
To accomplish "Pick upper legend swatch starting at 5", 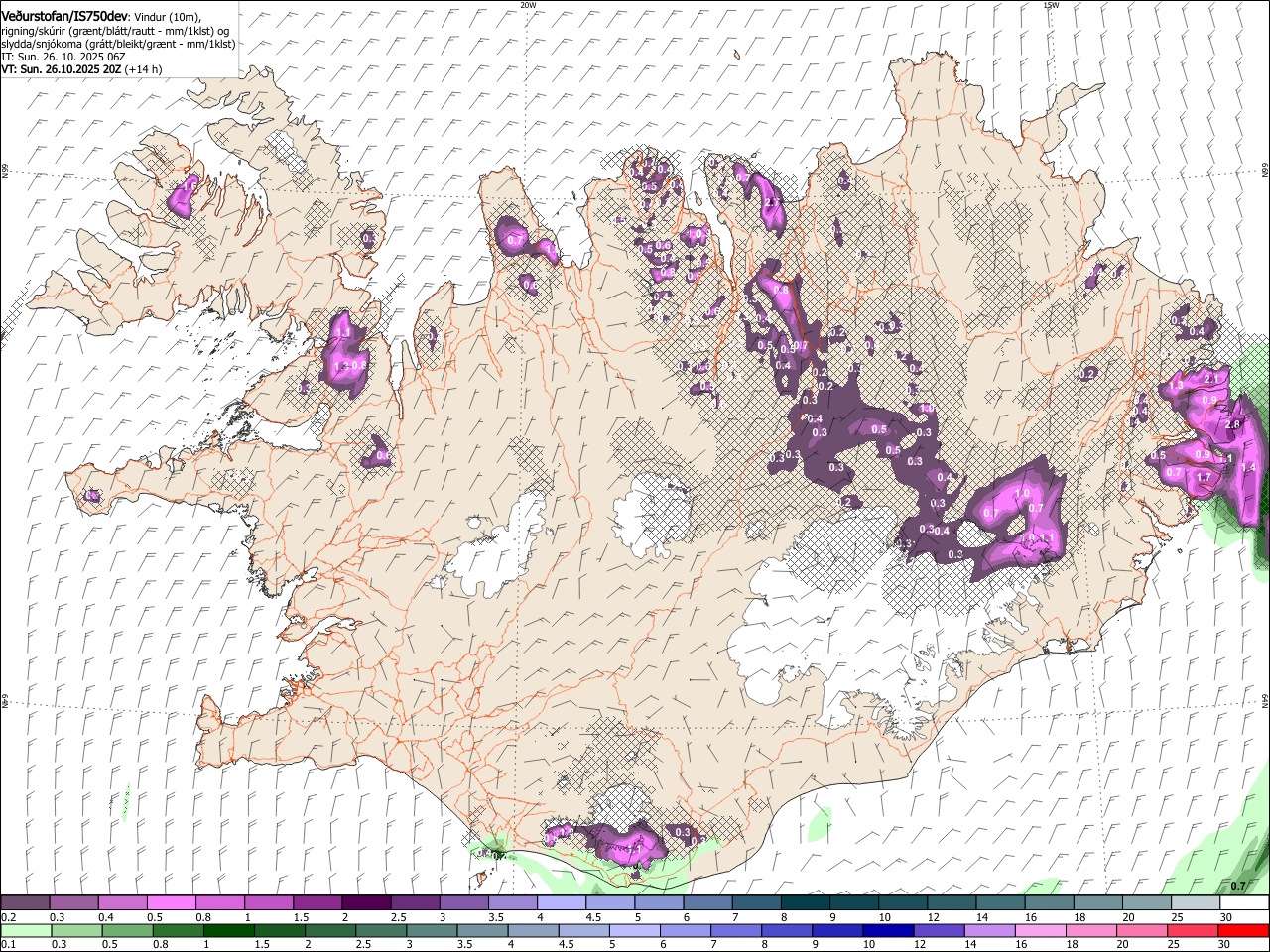I will (658, 903).
